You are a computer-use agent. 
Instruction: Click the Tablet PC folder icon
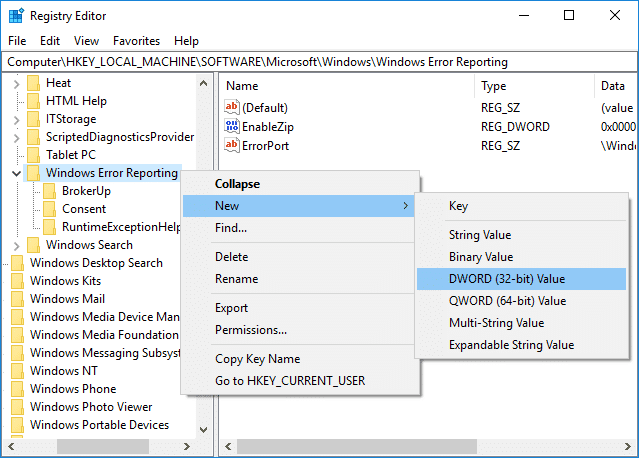click(33, 155)
